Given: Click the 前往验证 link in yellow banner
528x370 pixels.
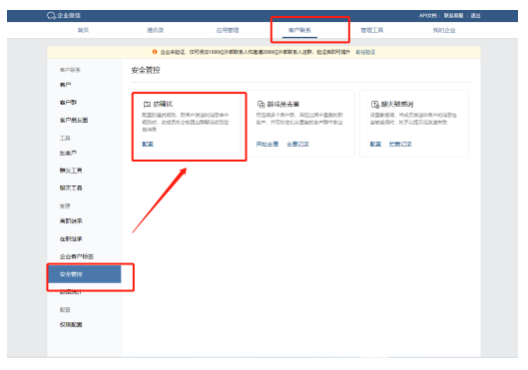Looking at the screenshot, I should [x=365, y=52].
